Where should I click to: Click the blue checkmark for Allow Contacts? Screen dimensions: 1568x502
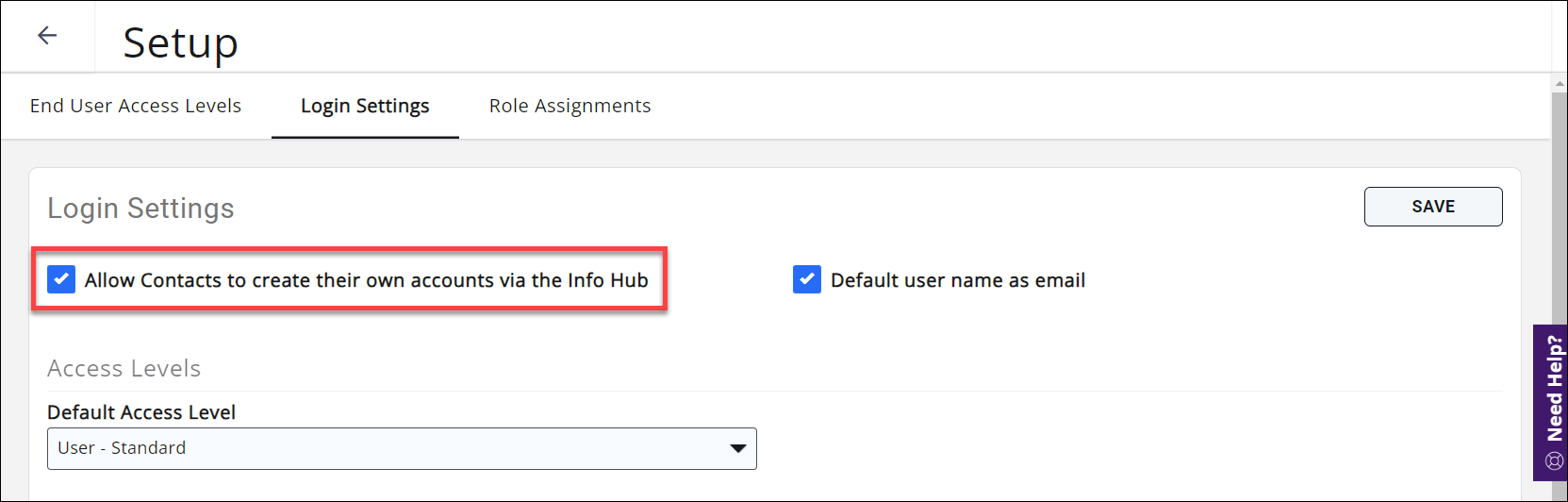click(61, 280)
